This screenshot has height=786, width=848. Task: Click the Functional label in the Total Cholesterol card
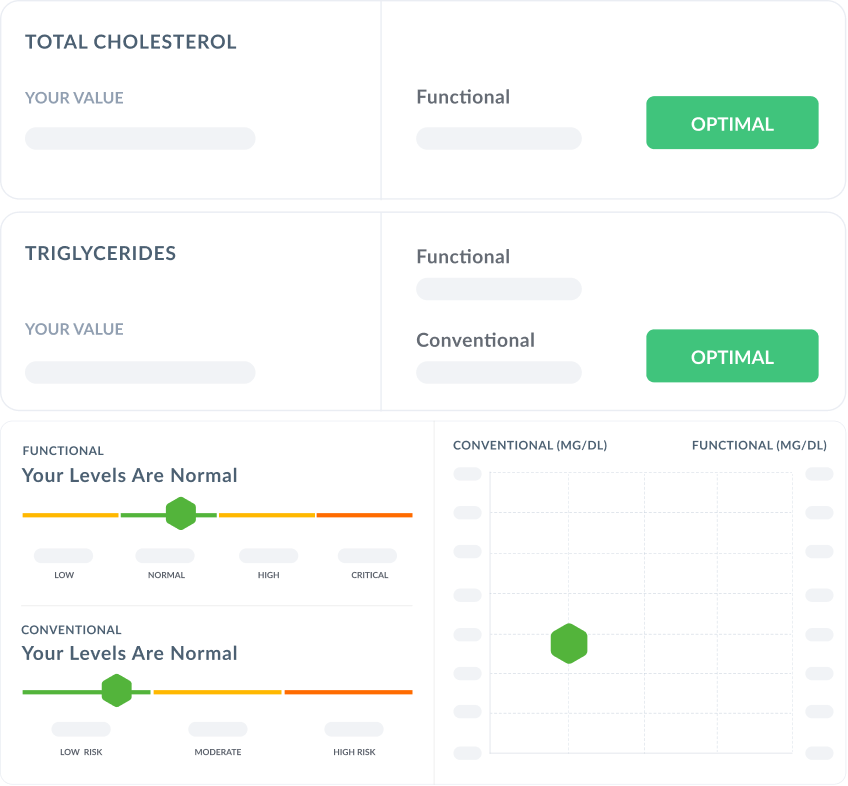tap(463, 97)
